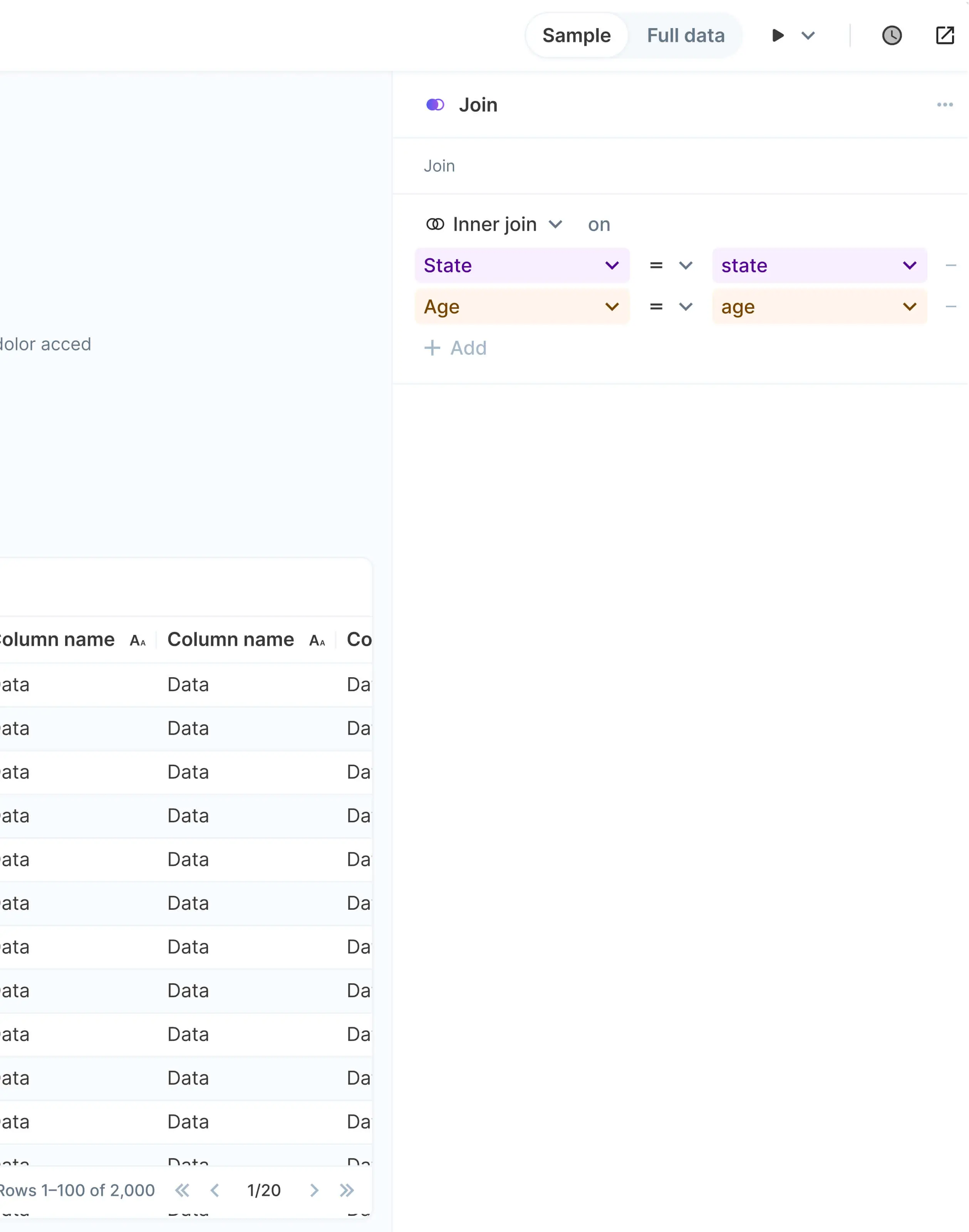Open the State left column dropdown

coord(522,266)
